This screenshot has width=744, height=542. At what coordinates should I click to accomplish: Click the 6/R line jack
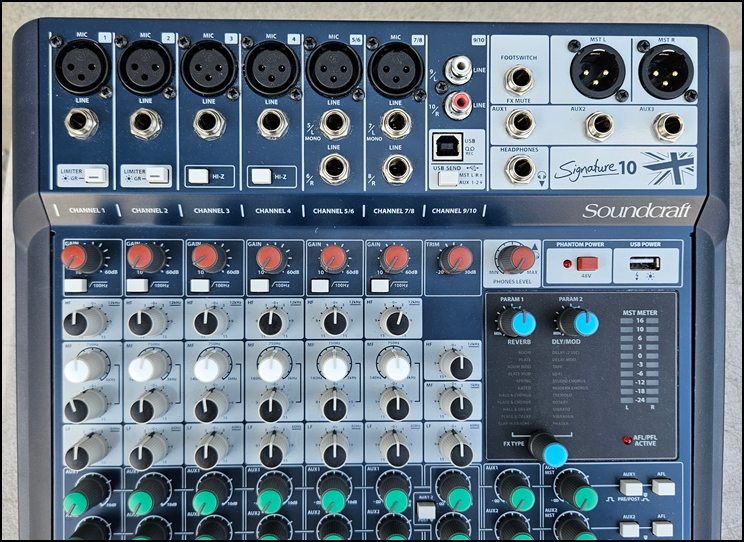pyautogui.click(x=335, y=169)
